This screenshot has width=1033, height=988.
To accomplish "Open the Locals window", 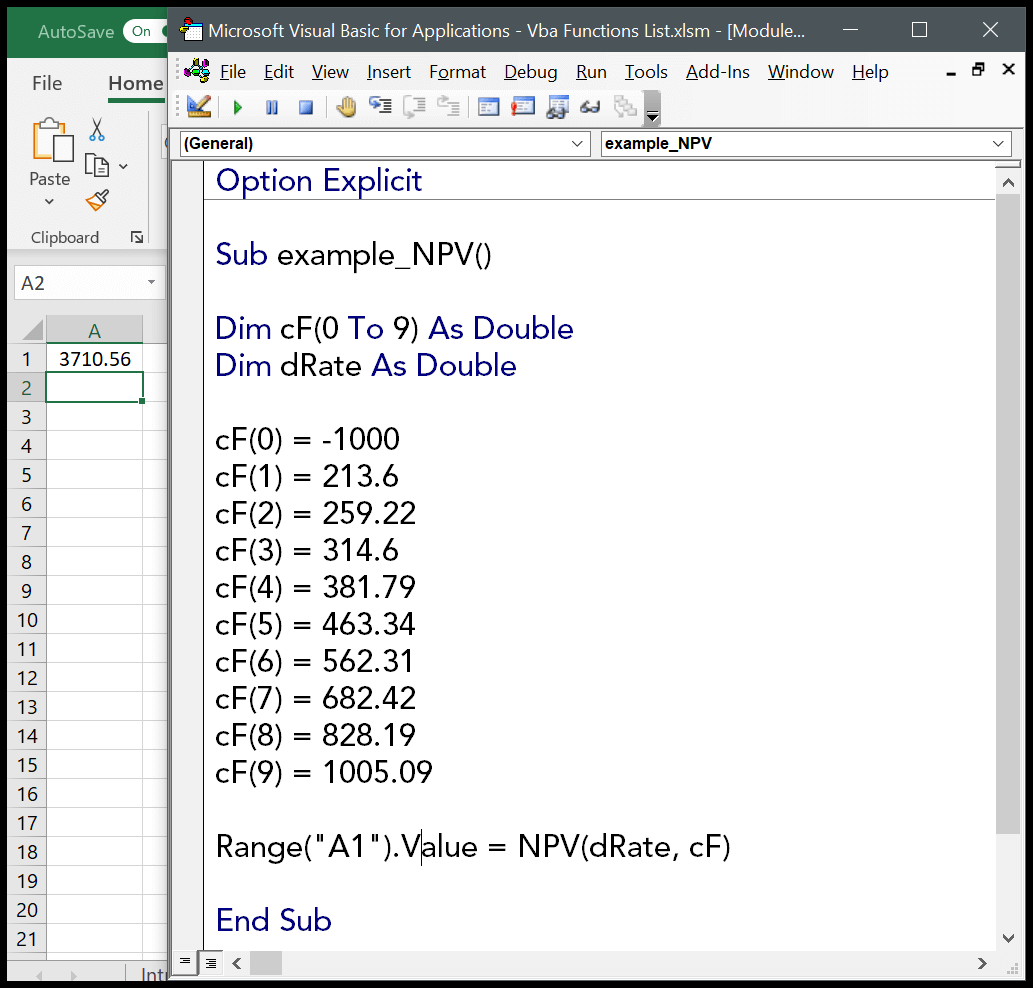I will pyautogui.click(x=488, y=106).
